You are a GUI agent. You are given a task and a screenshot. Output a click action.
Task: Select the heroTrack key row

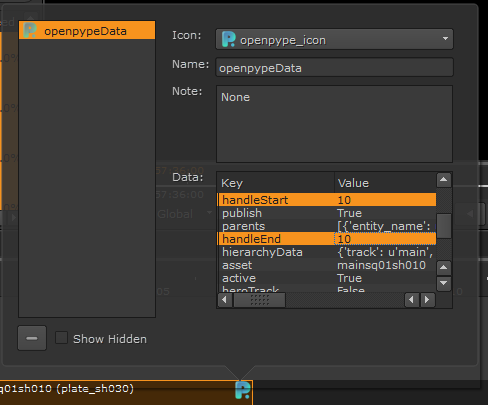[x=276, y=289]
